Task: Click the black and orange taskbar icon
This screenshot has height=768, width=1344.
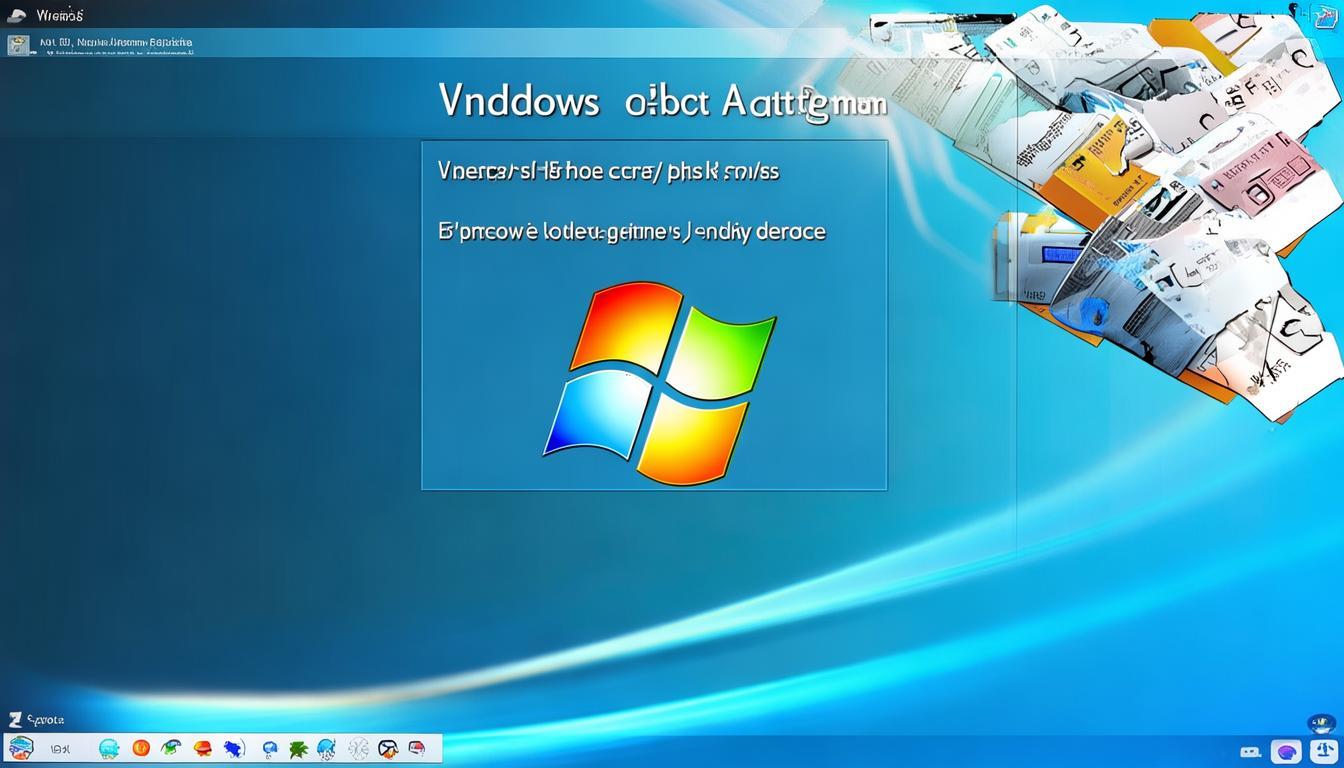Action: coord(388,748)
